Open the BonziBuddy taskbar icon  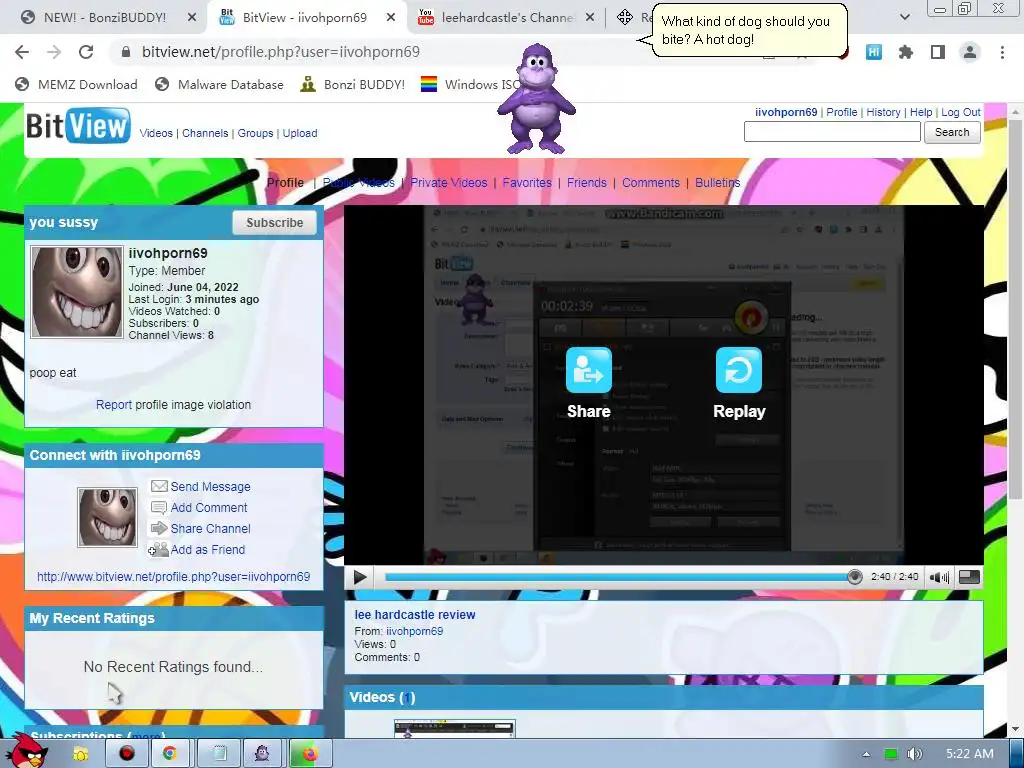click(x=262, y=754)
